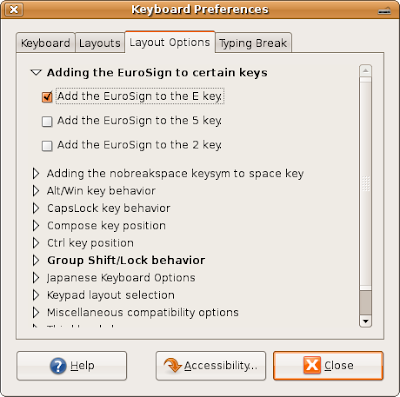Click the blue question mark Help icon
The width and height of the screenshot is (400, 397).
tap(58, 366)
